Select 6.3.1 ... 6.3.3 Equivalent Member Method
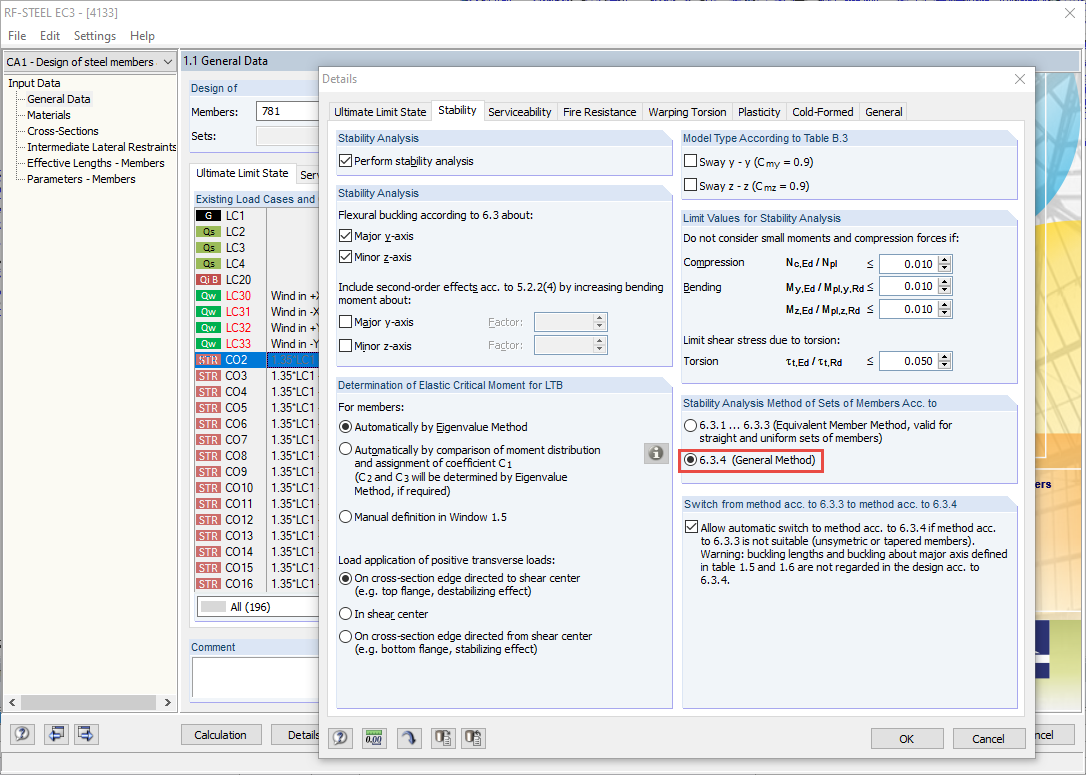The height and width of the screenshot is (775, 1086). [691, 425]
